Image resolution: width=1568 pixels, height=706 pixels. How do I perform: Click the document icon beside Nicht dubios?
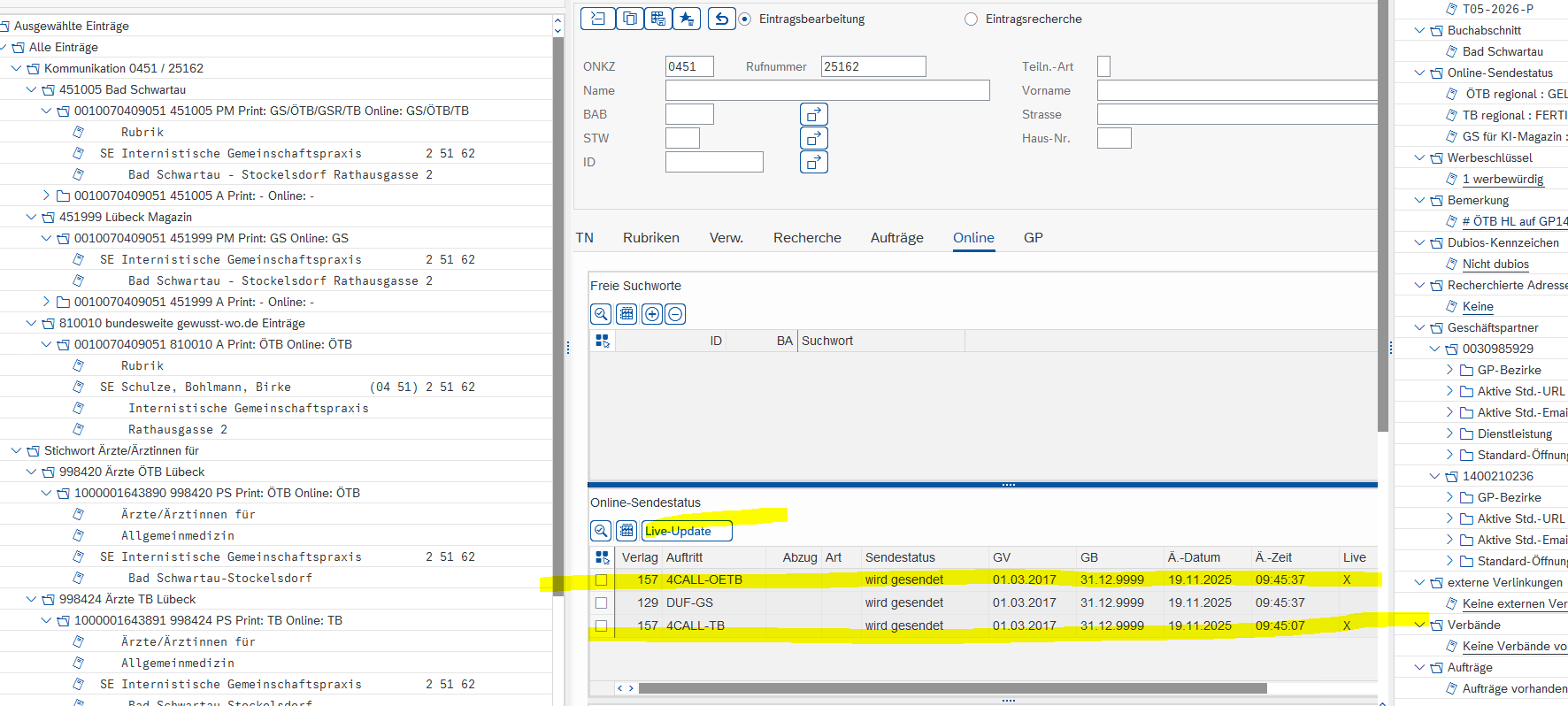click(x=1451, y=264)
